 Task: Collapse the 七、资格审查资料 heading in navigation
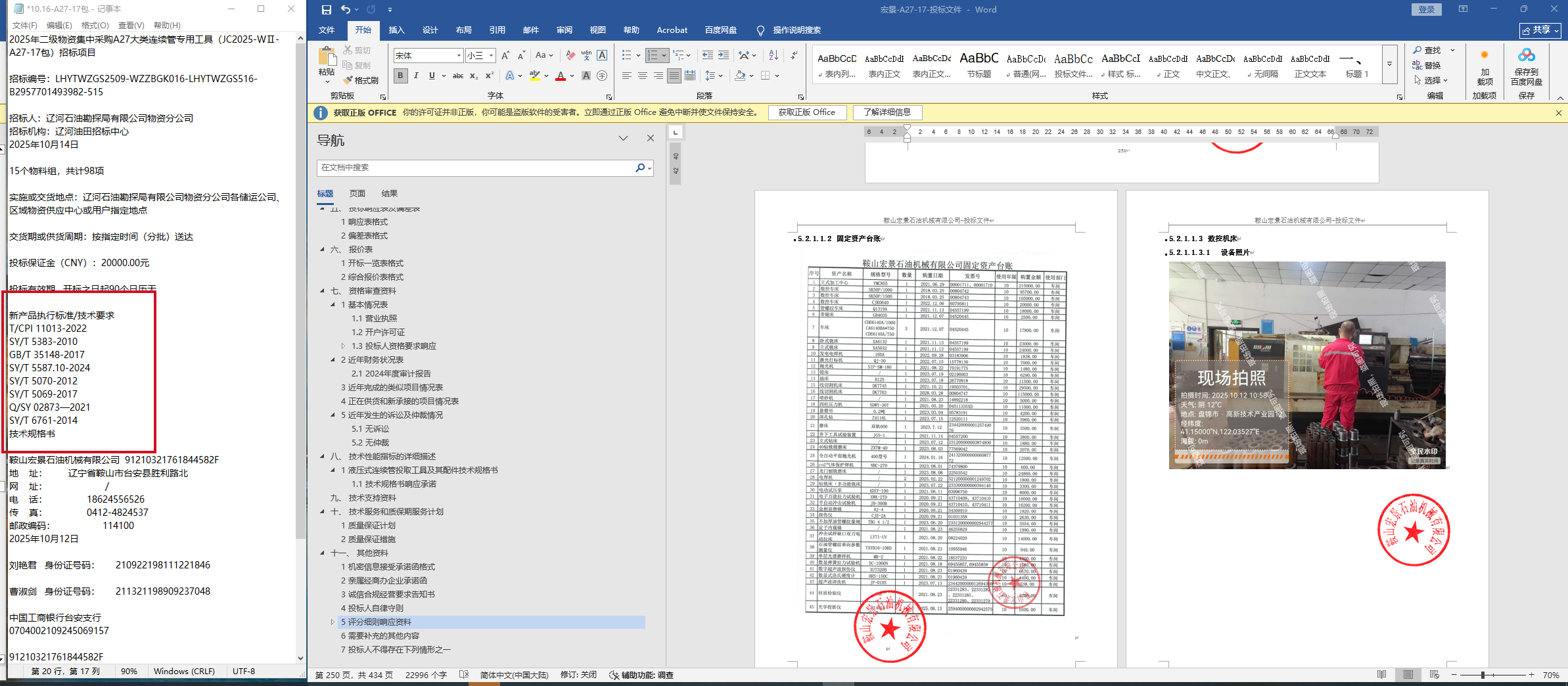(x=322, y=290)
